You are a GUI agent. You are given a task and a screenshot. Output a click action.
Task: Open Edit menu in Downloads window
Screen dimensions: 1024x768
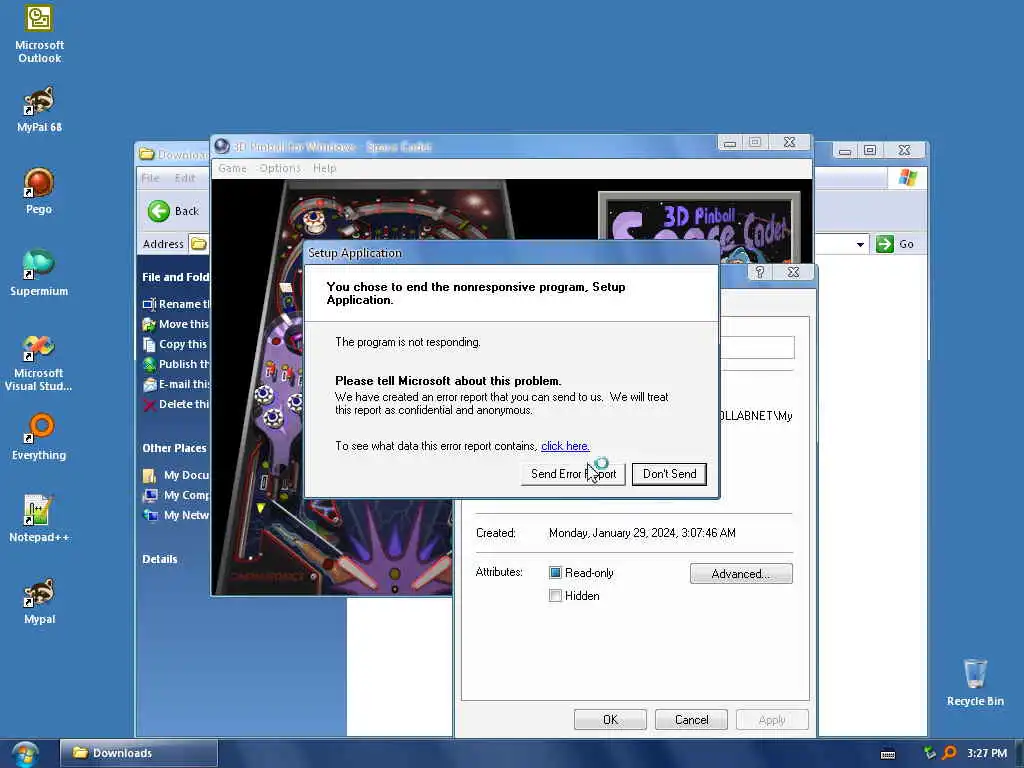point(184,178)
